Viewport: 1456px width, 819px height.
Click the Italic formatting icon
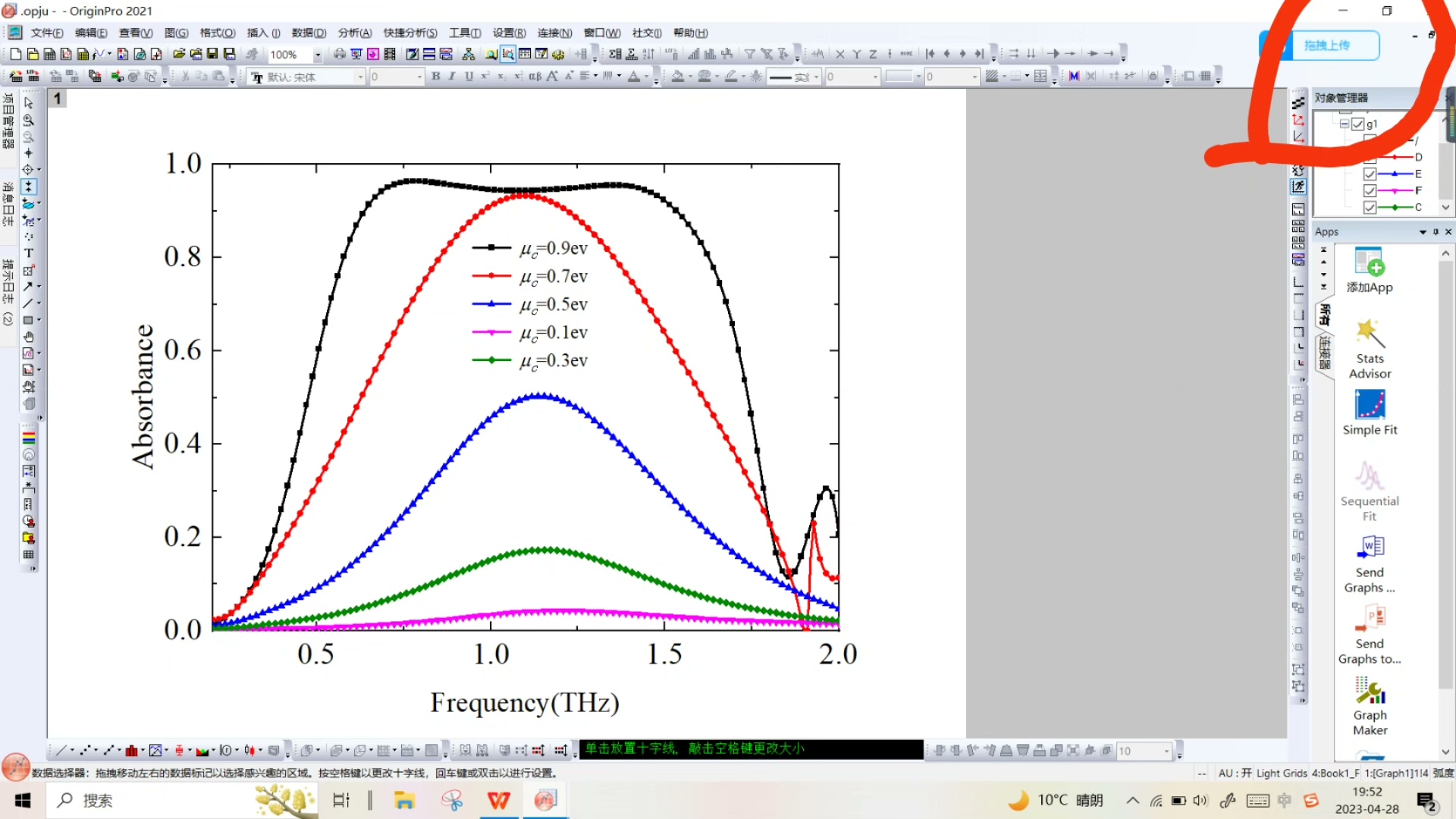[x=452, y=77]
